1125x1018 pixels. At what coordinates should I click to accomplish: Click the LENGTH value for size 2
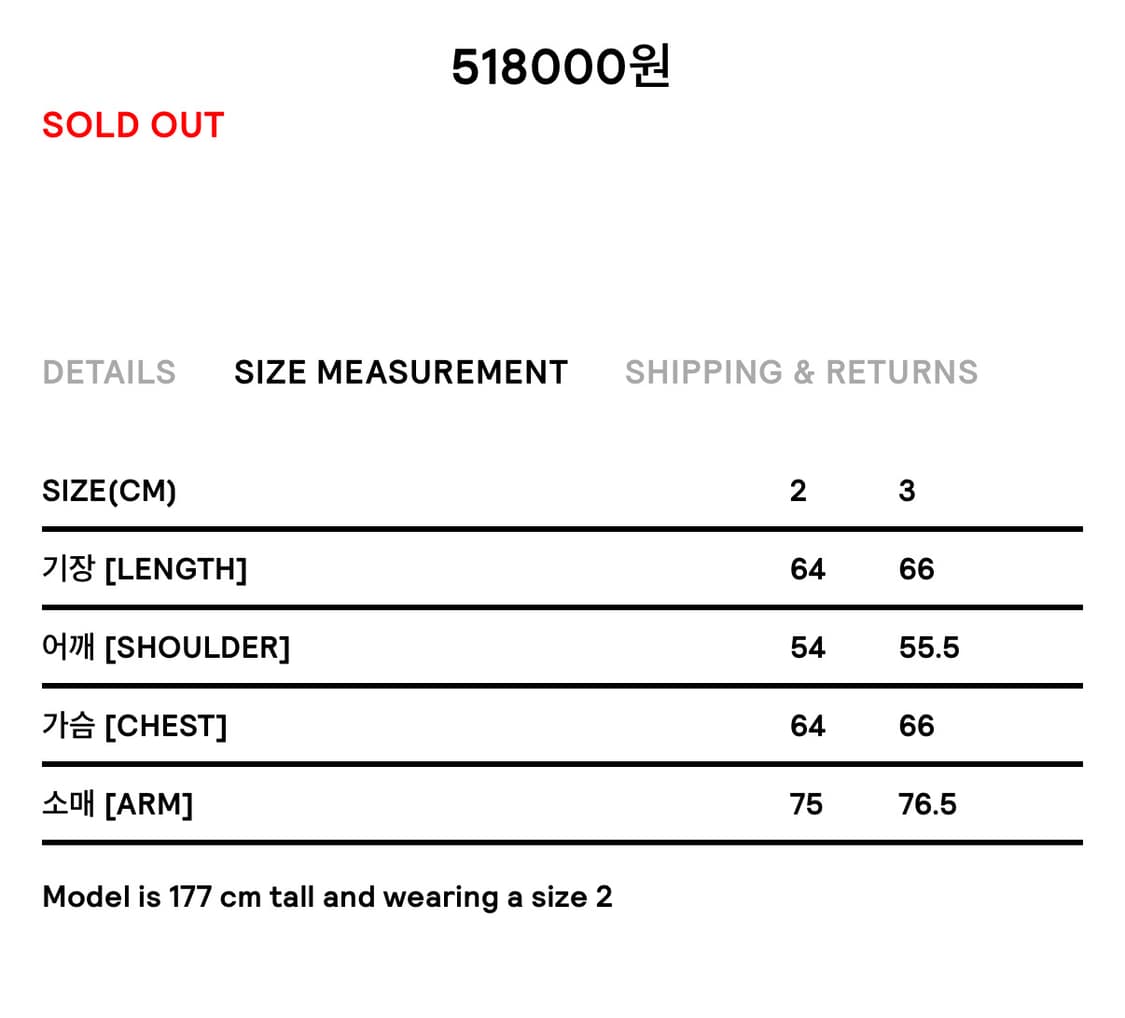tap(807, 569)
